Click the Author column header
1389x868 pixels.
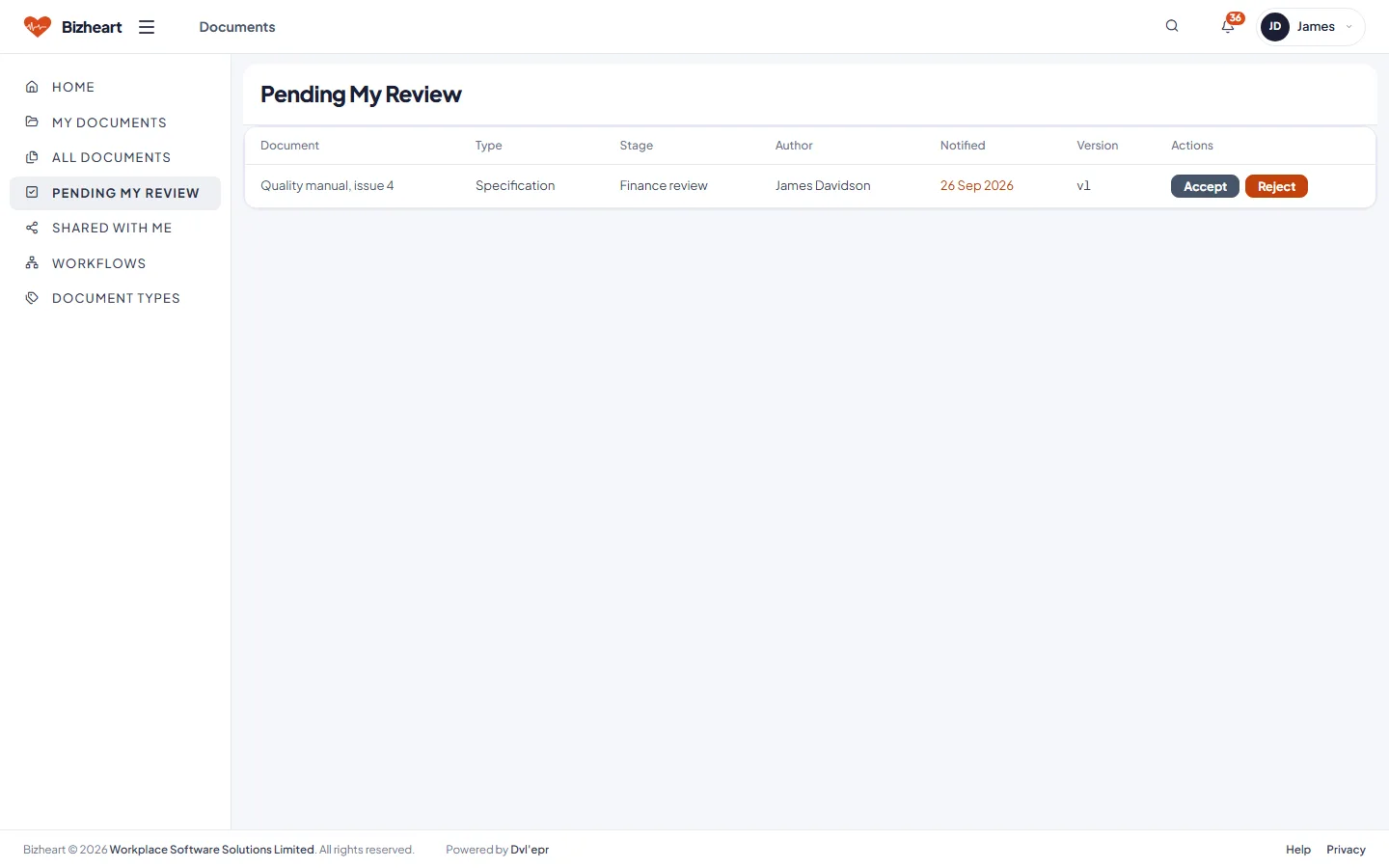coord(794,146)
